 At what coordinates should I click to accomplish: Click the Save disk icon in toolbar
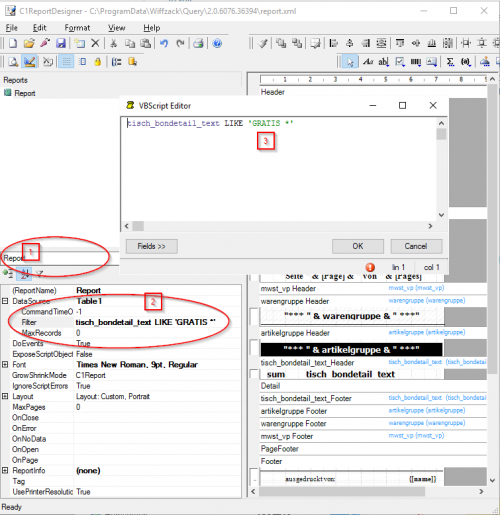click(x=61, y=43)
